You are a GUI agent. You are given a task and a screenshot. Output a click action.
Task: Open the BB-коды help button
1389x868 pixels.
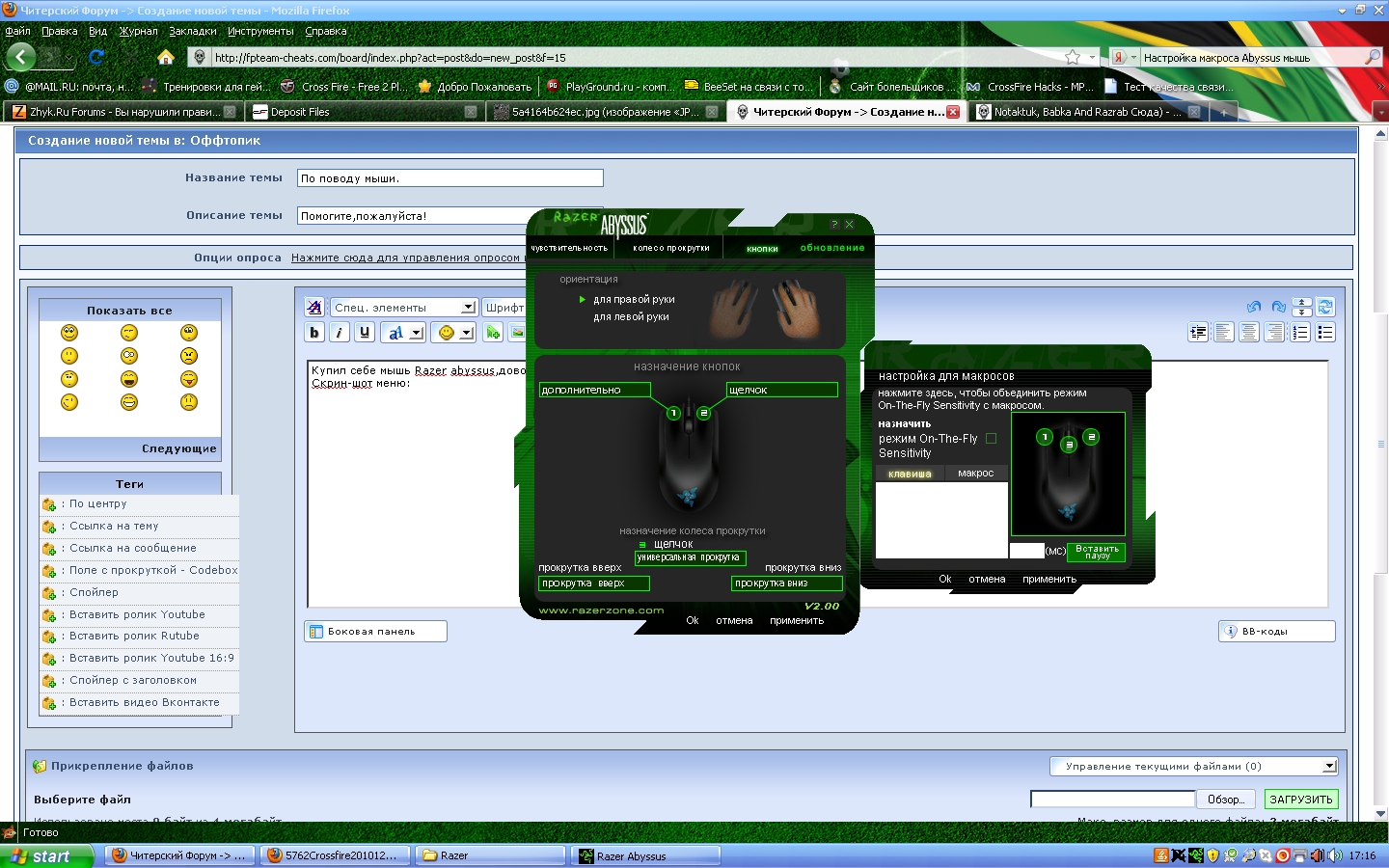pos(1277,632)
